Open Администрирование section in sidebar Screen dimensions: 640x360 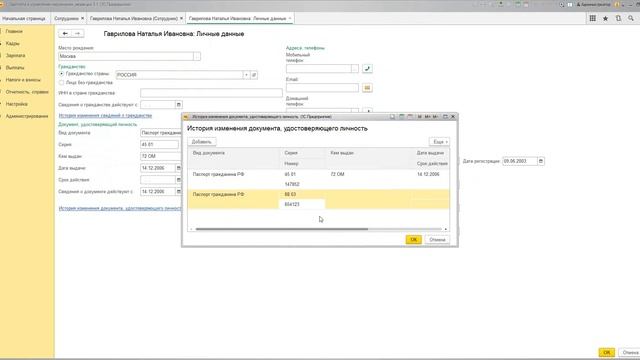(x=27, y=116)
